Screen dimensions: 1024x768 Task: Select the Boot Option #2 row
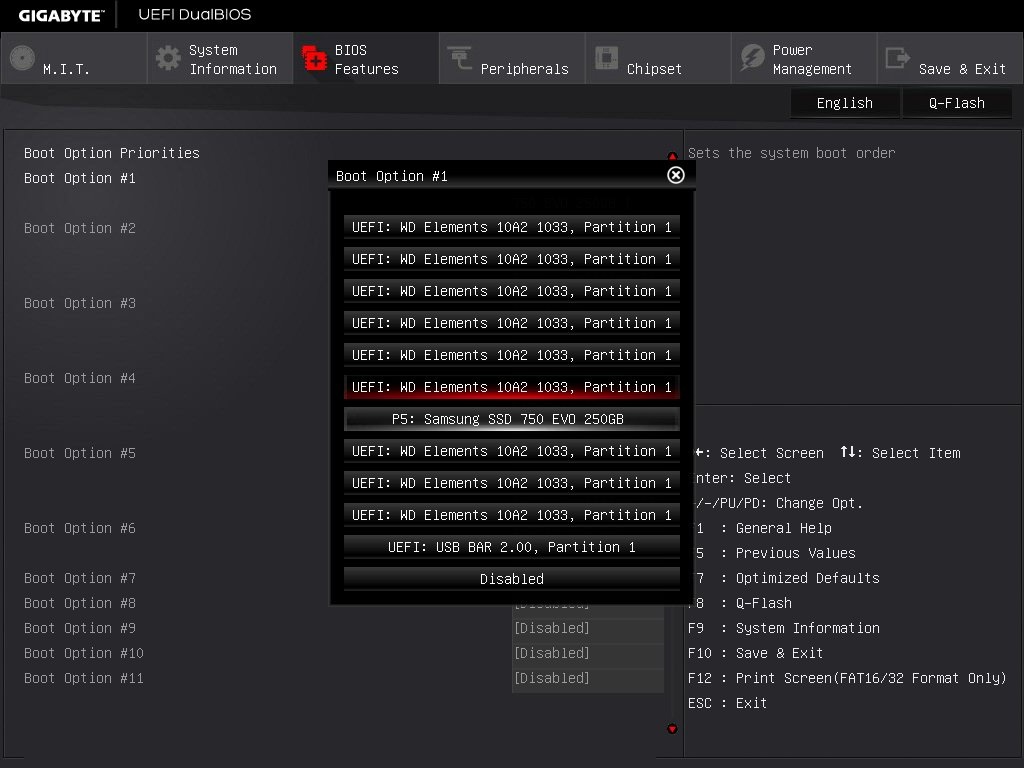pos(80,229)
